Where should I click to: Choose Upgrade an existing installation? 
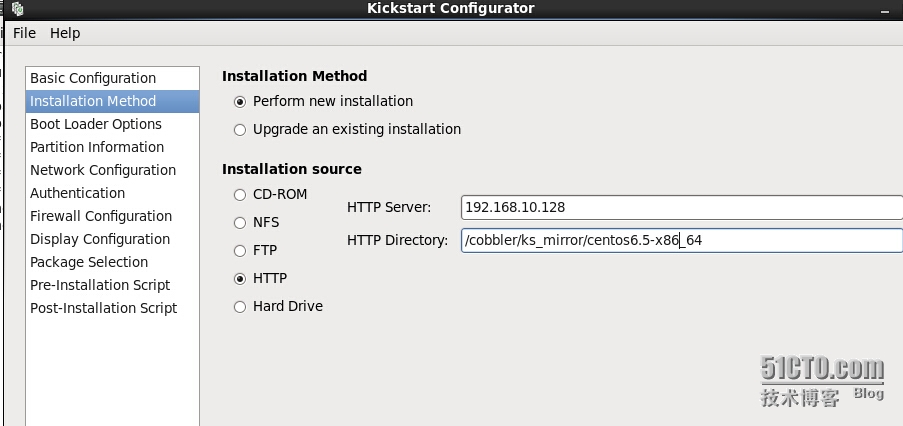pyautogui.click(x=240, y=130)
